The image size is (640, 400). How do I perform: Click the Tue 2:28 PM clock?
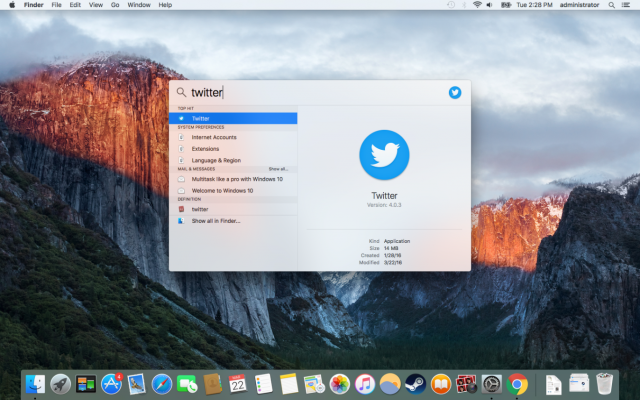click(534, 5)
